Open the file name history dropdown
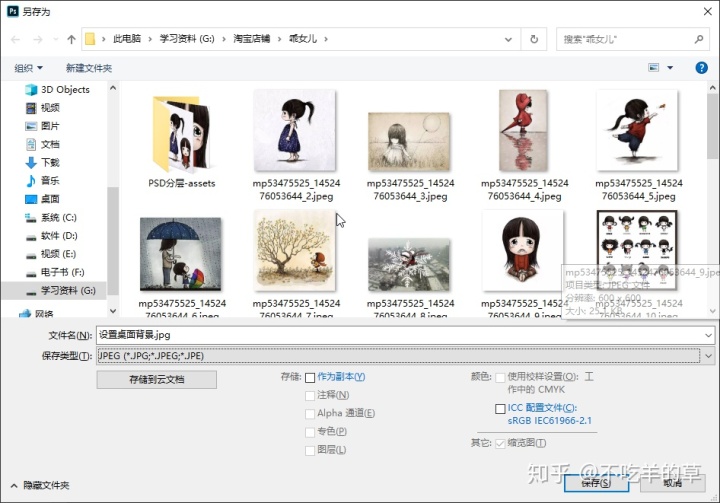Image resolution: width=720 pixels, height=503 pixels. 709,335
